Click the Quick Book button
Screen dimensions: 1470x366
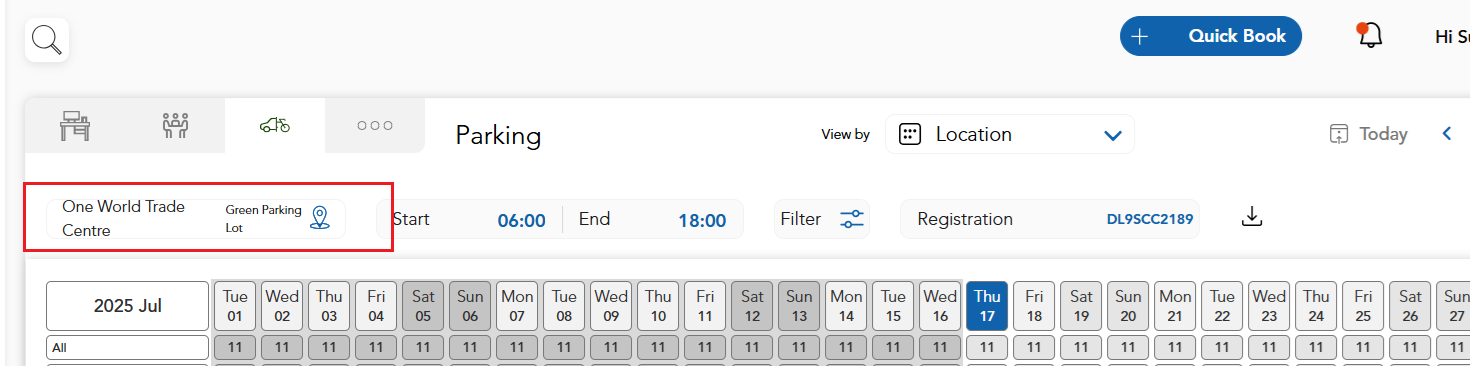point(1211,36)
